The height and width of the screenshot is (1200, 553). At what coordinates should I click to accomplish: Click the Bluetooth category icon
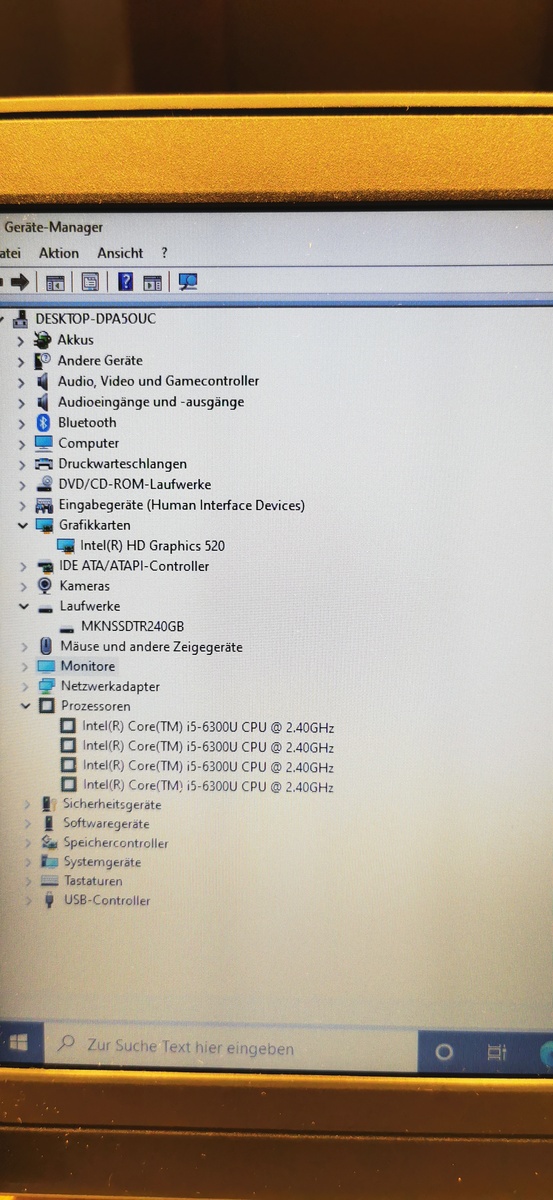pos(43,422)
